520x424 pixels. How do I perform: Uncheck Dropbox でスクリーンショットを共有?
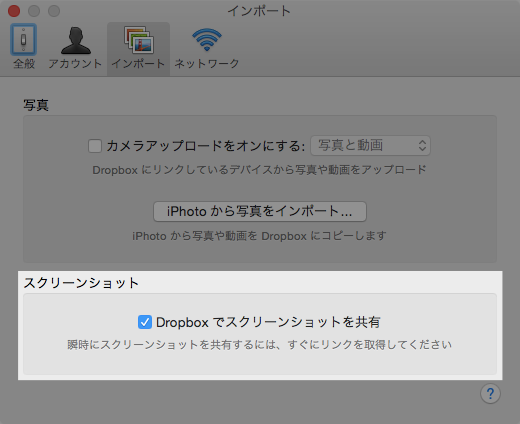(145, 322)
